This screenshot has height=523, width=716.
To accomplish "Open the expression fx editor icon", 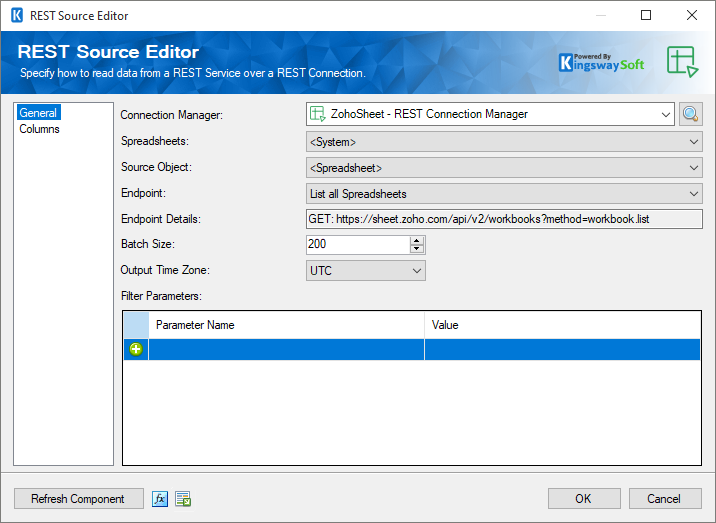I will [160, 499].
